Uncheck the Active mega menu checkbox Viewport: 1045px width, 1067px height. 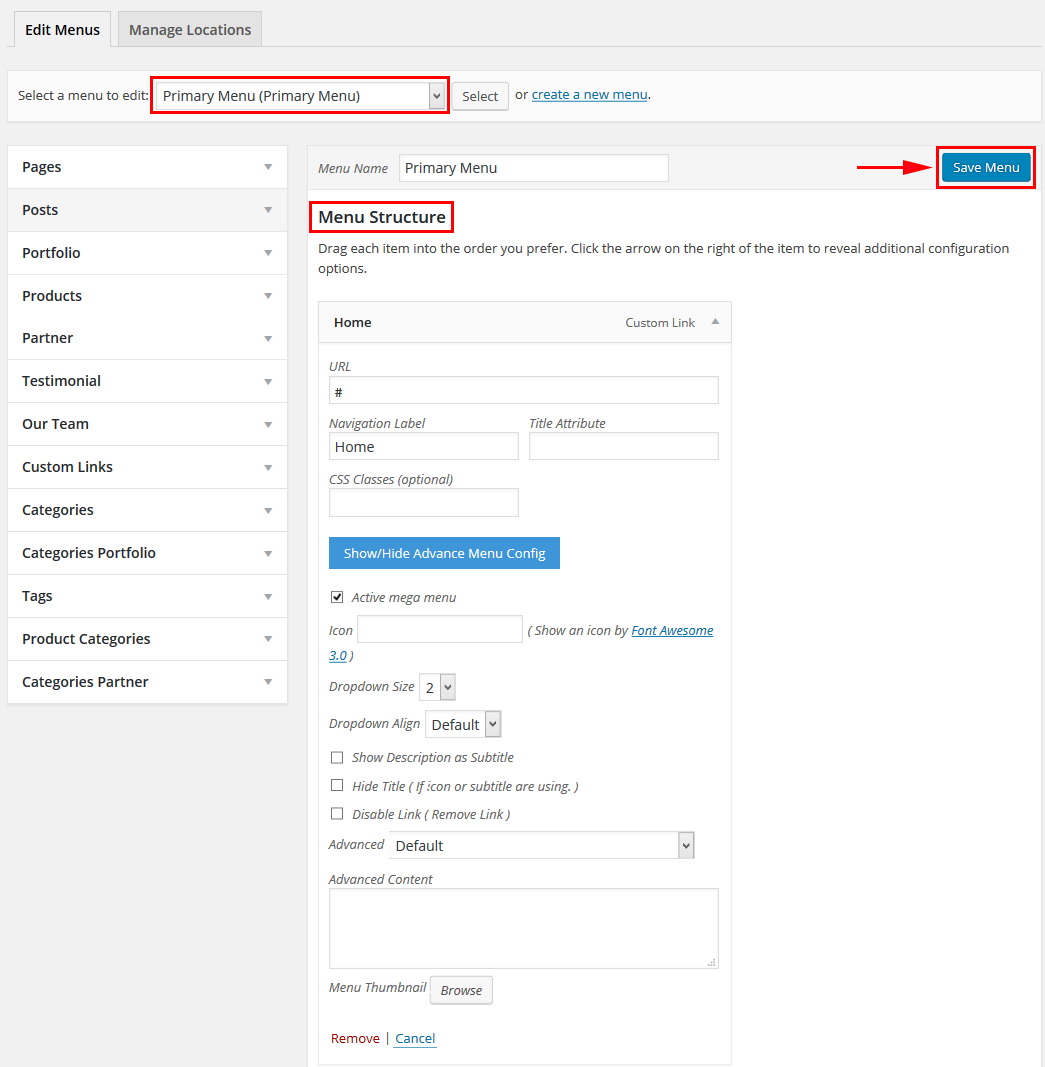tap(337, 597)
